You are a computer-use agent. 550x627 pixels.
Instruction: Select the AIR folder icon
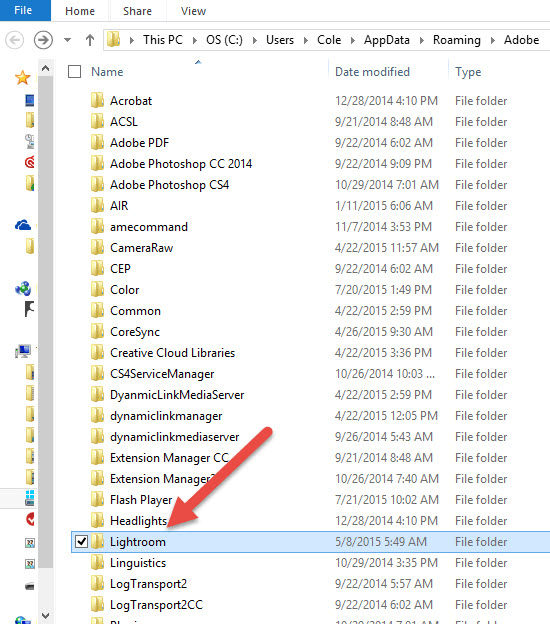97,205
